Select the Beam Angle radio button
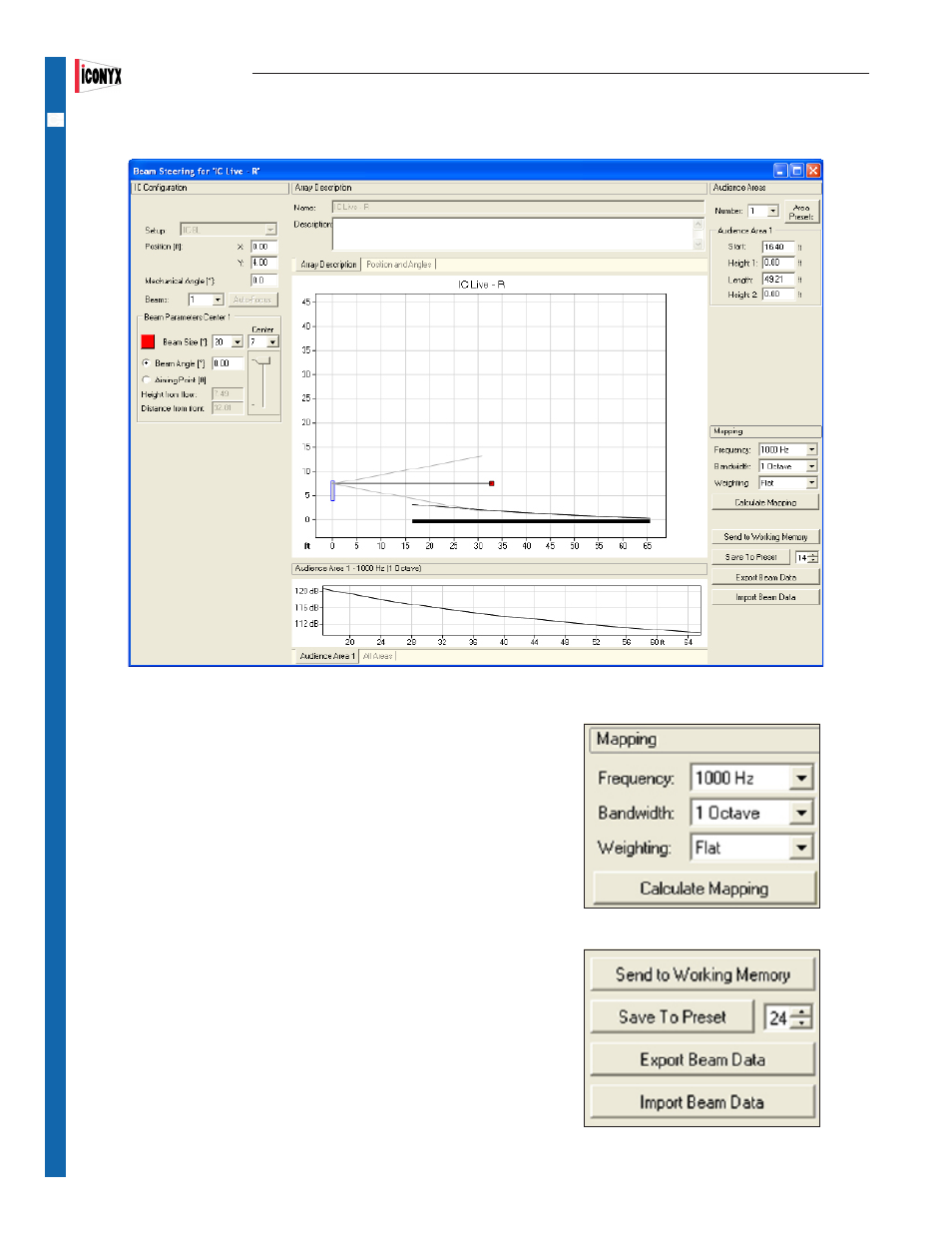Screen dimensions: 952x1233 [147, 363]
